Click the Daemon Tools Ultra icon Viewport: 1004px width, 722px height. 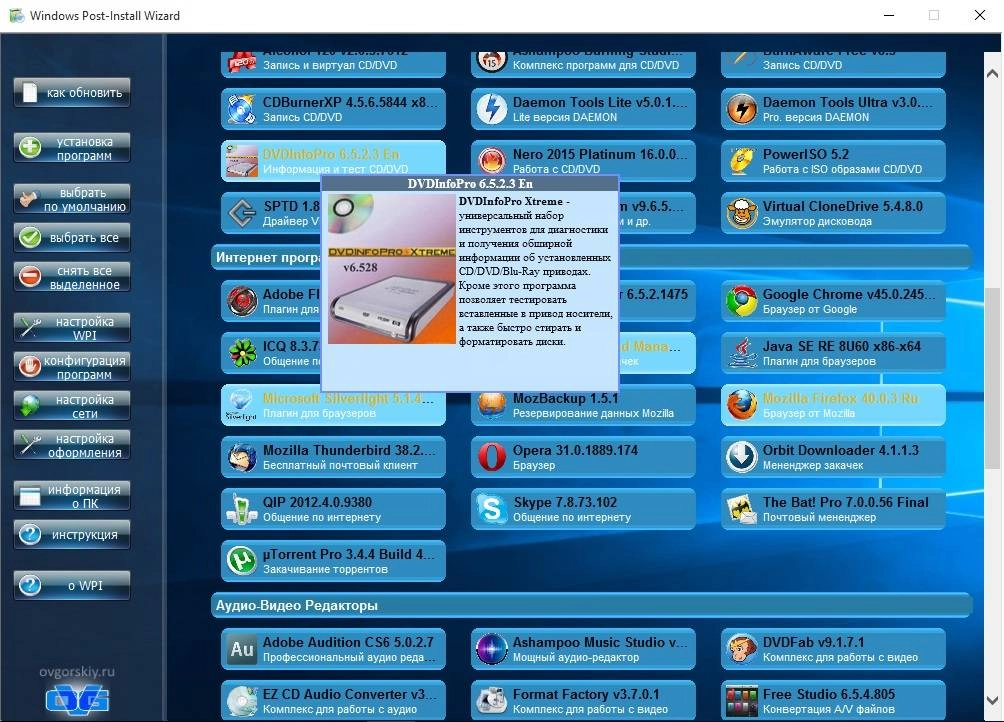(x=741, y=109)
